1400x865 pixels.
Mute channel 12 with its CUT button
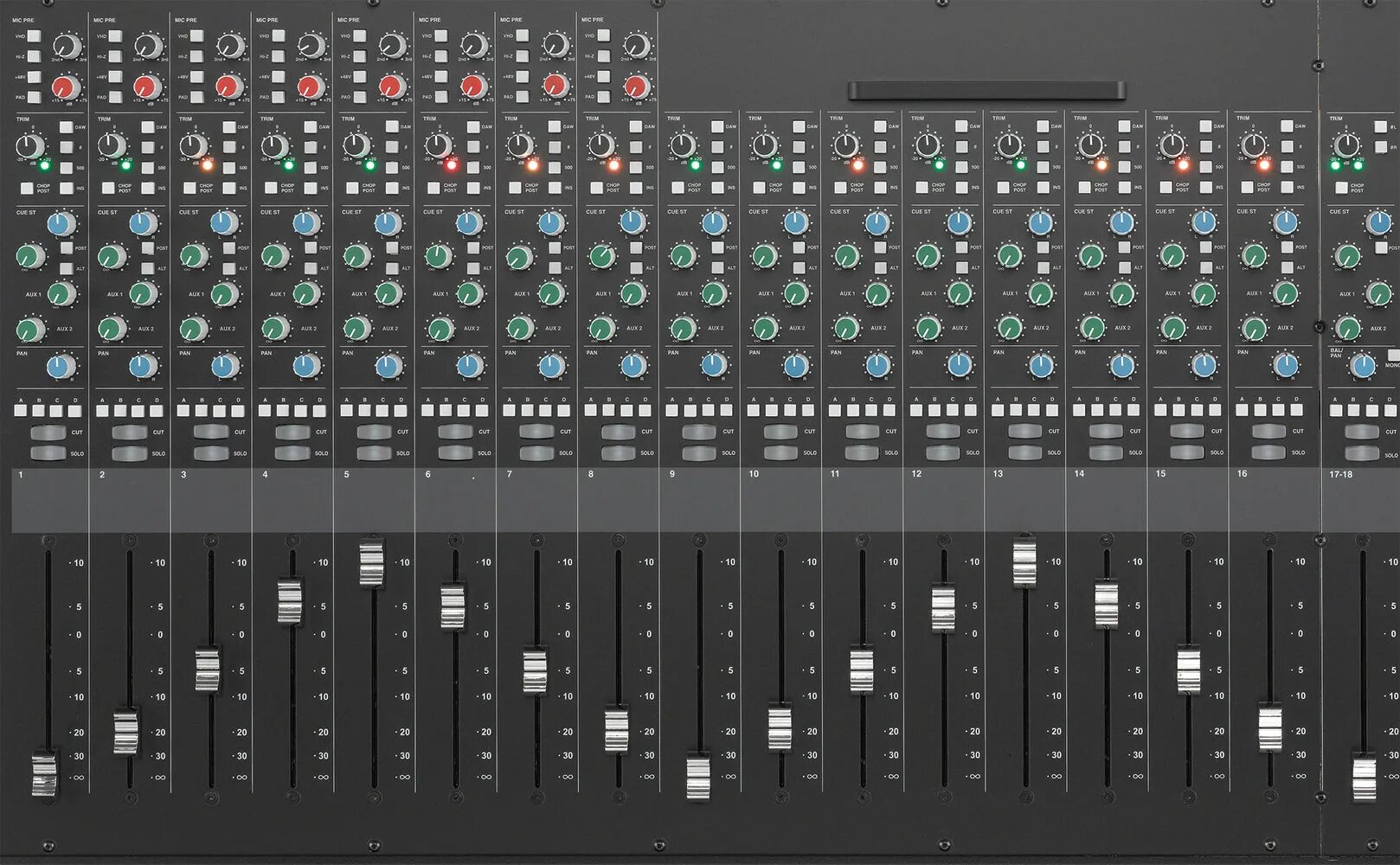point(943,431)
